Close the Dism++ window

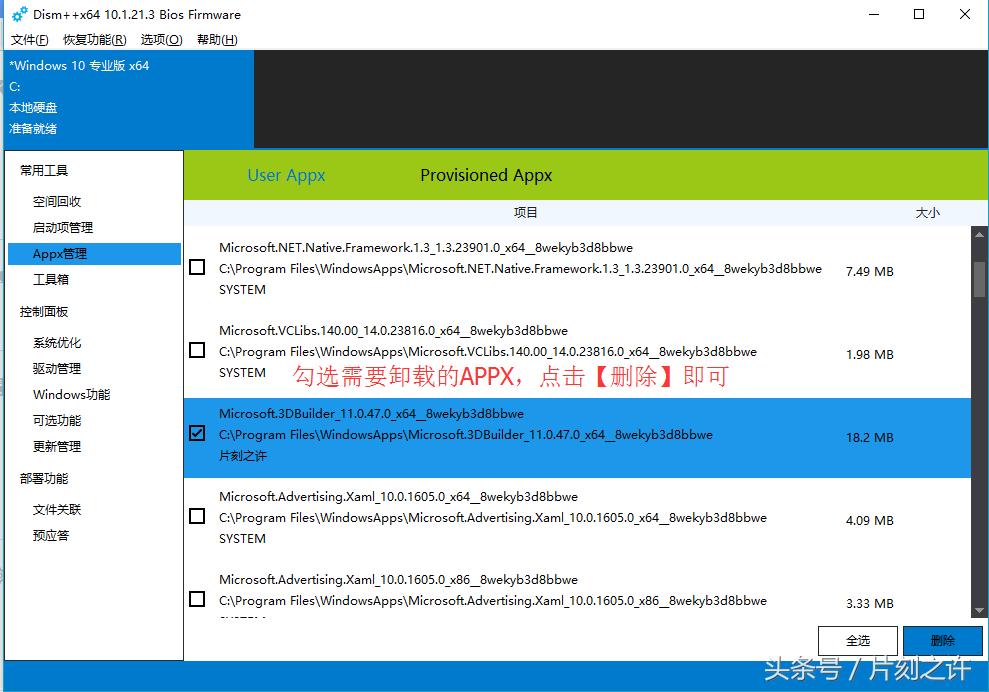(x=964, y=14)
